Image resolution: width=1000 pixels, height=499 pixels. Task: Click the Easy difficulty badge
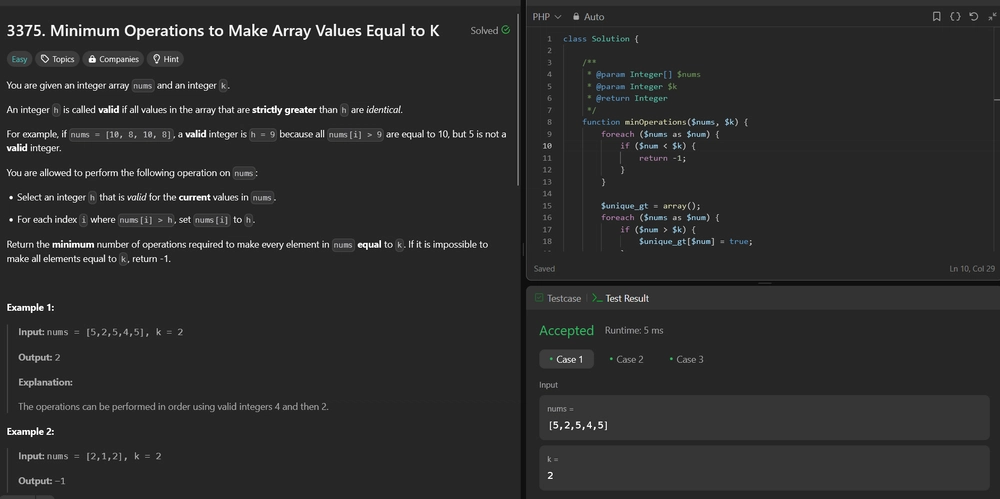[19, 59]
